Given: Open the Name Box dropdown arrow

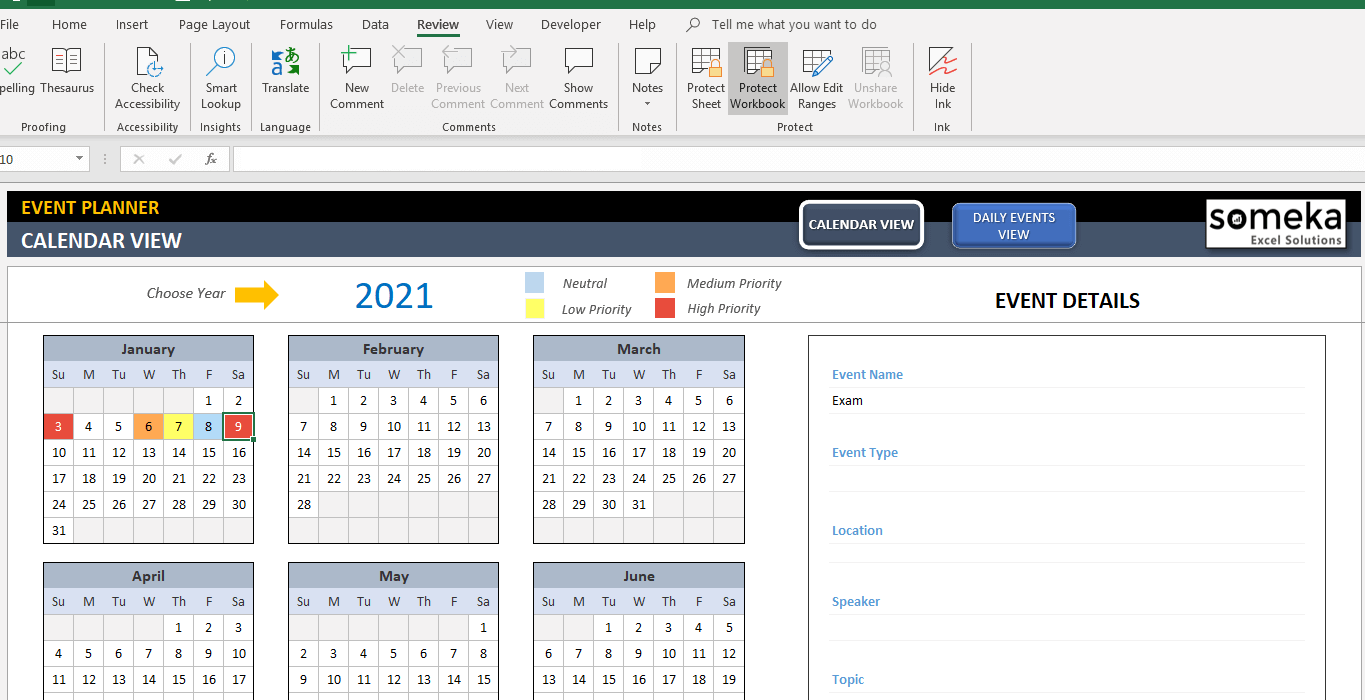Looking at the screenshot, I should [x=79, y=159].
